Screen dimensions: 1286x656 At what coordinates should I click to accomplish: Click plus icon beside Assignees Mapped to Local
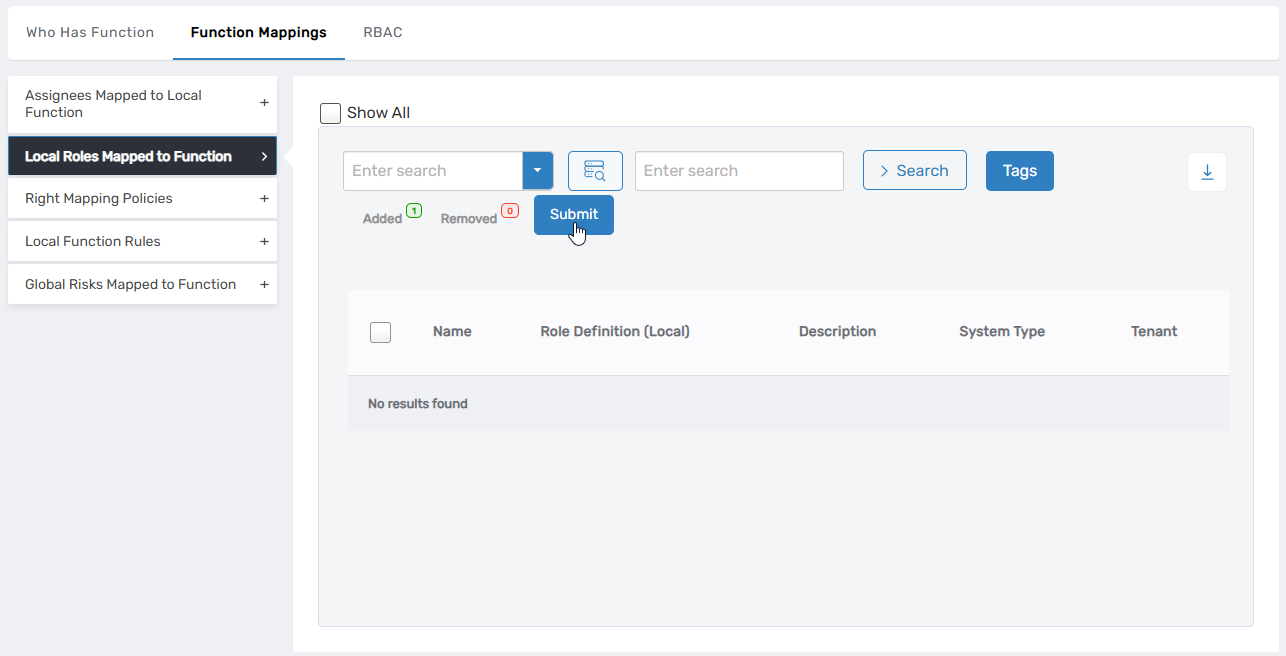(x=264, y=103)
